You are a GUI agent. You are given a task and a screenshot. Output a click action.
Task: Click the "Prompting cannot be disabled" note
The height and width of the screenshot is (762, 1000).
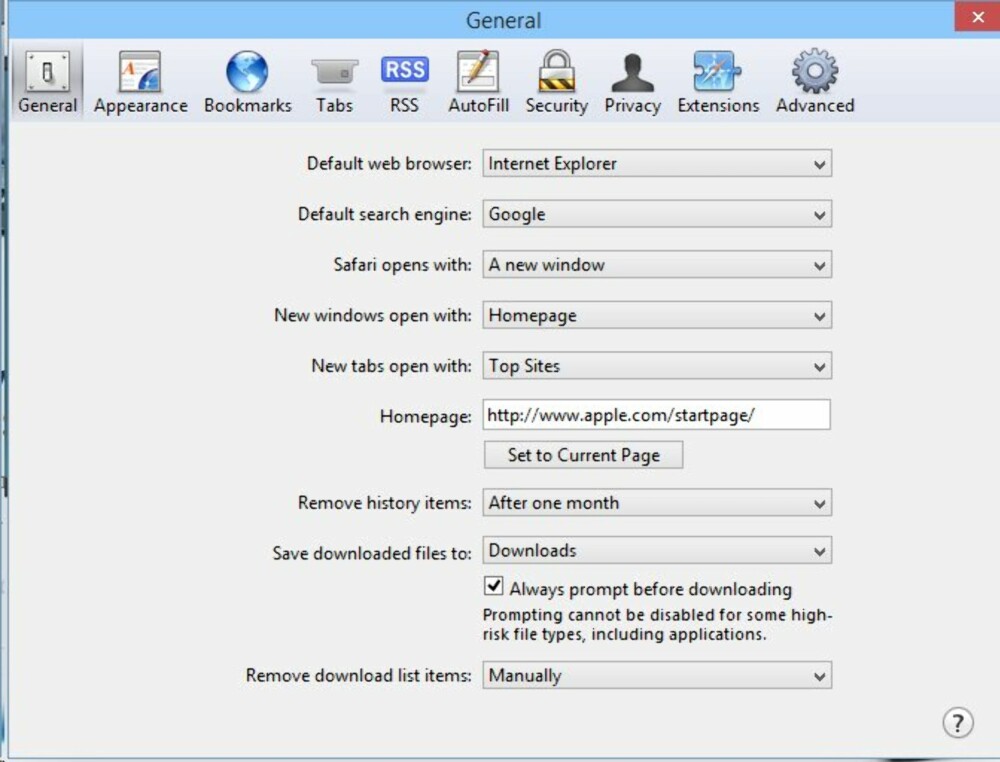[657, 625]
